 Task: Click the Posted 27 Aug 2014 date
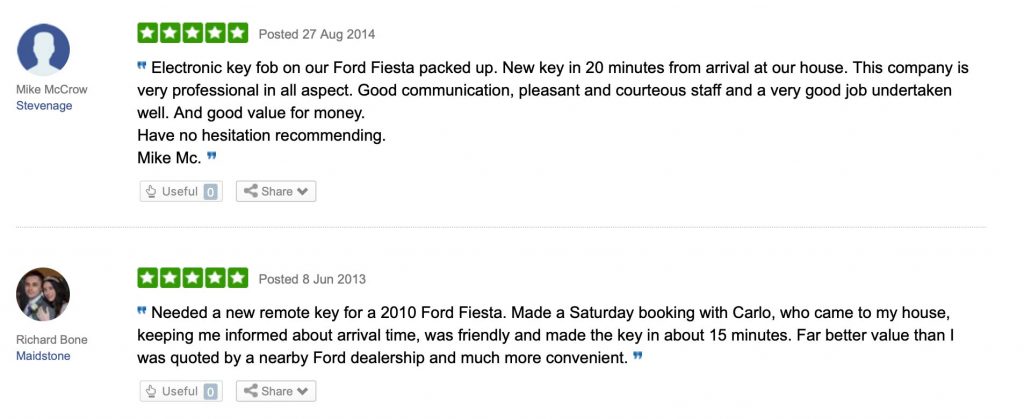tap(317, 34)
